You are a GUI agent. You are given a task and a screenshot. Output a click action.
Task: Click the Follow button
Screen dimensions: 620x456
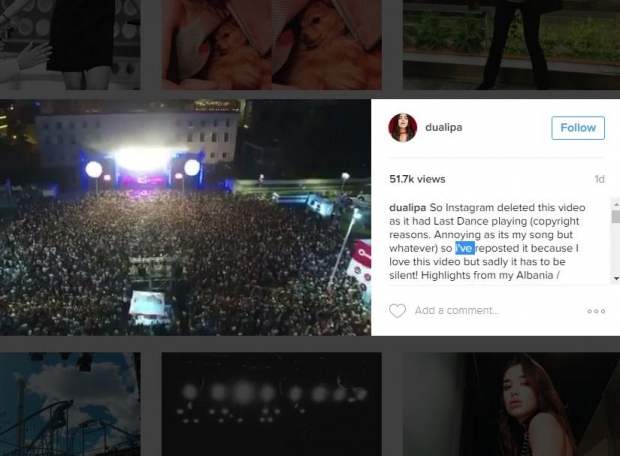pyautogui.click(x=578, y=128)
